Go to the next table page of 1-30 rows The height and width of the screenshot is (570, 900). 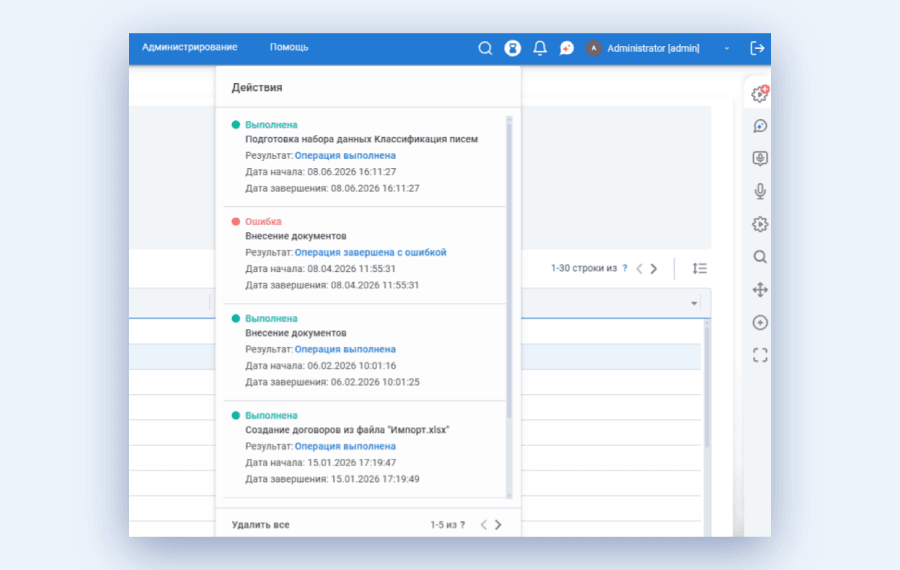(x=654, y=269)
